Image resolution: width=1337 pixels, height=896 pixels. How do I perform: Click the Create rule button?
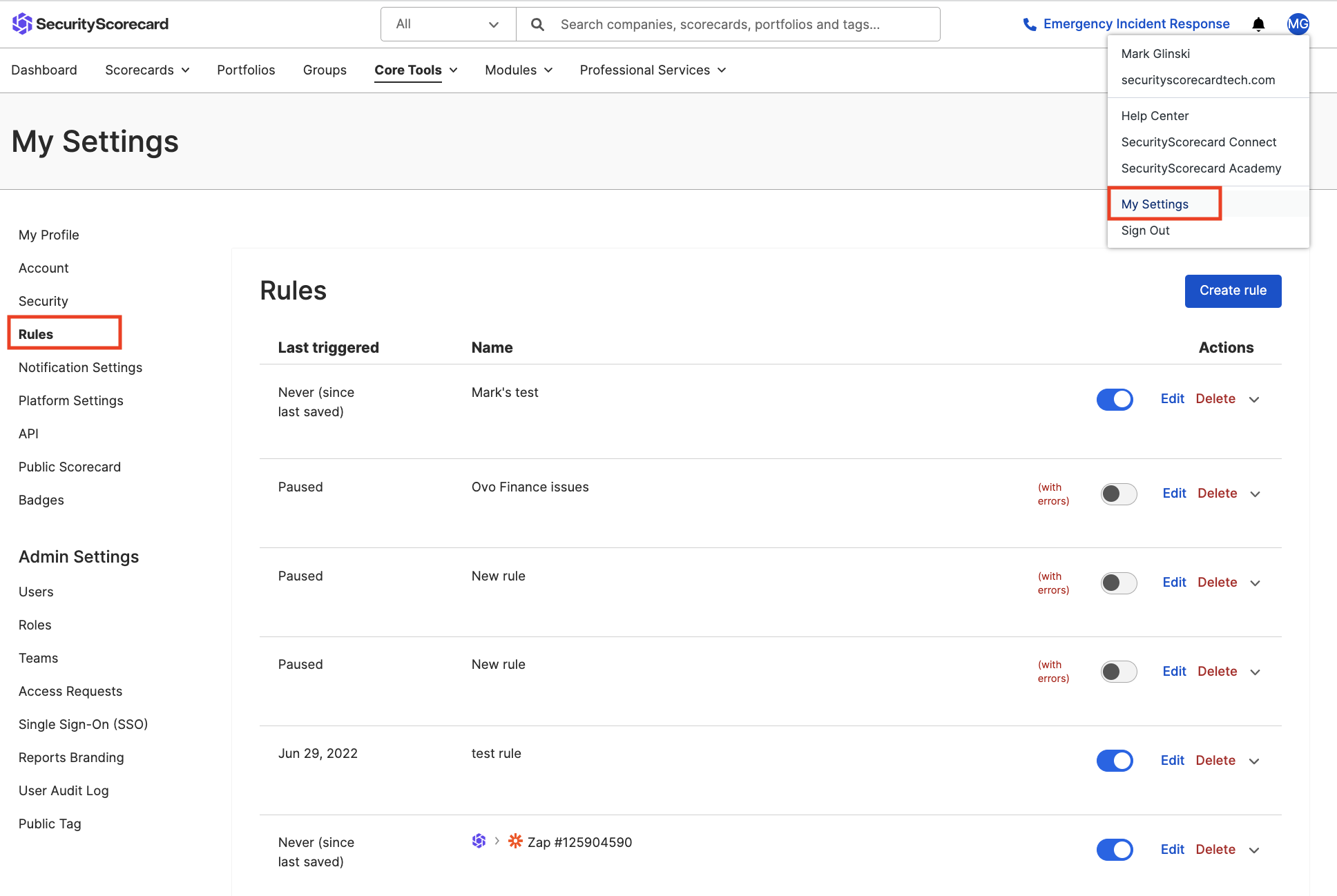coord(1233,291)
